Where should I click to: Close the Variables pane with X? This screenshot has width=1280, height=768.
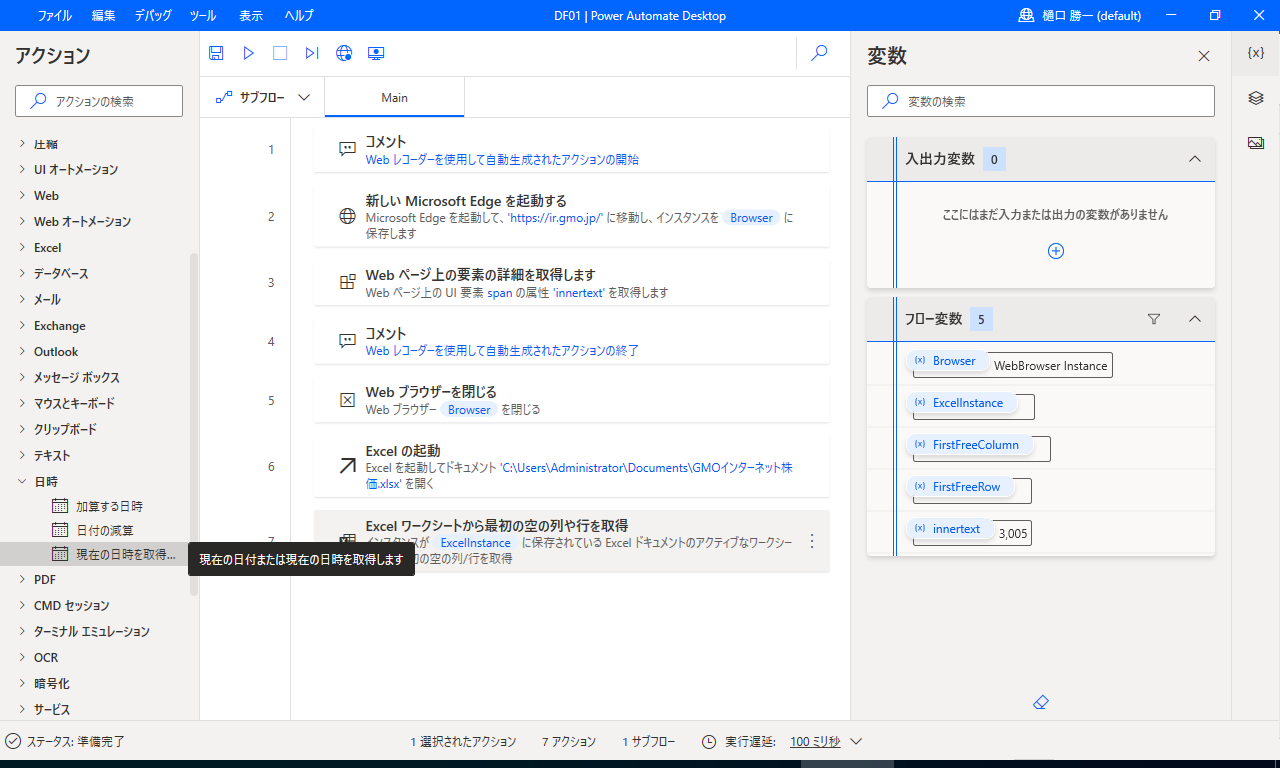1204,56
